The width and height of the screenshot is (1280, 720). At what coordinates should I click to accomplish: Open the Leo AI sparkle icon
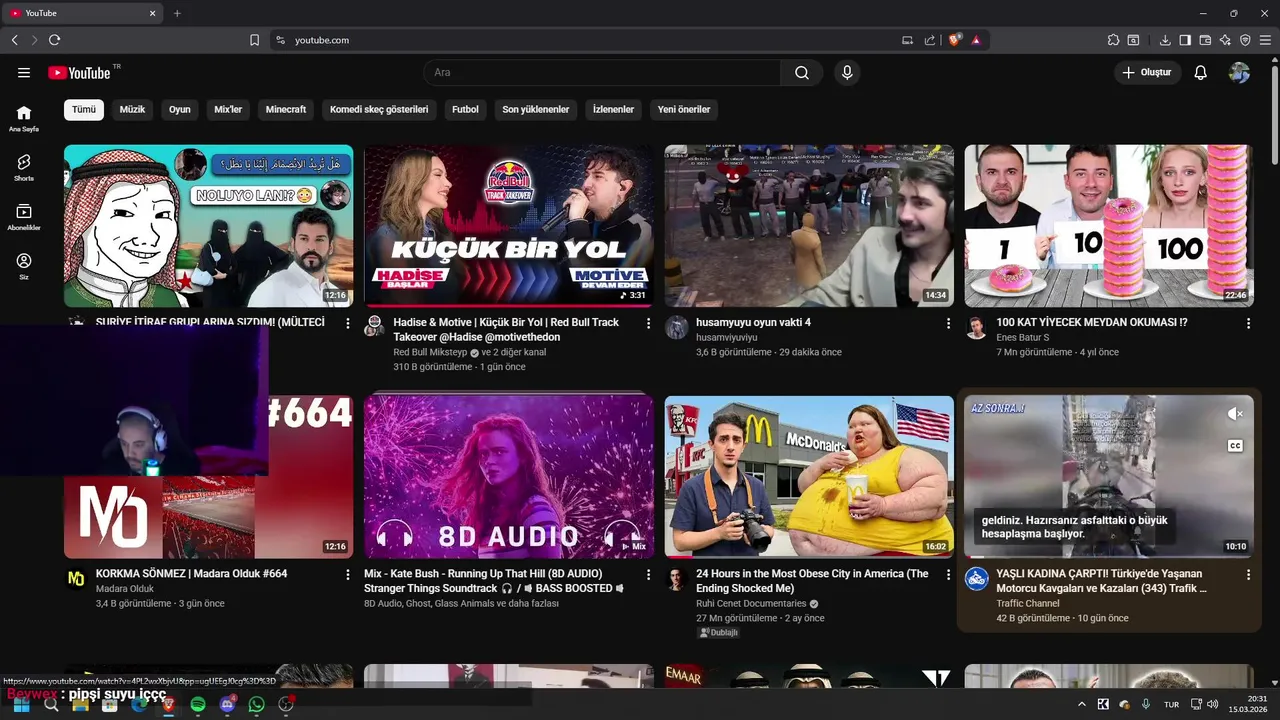click(1225, 40)
